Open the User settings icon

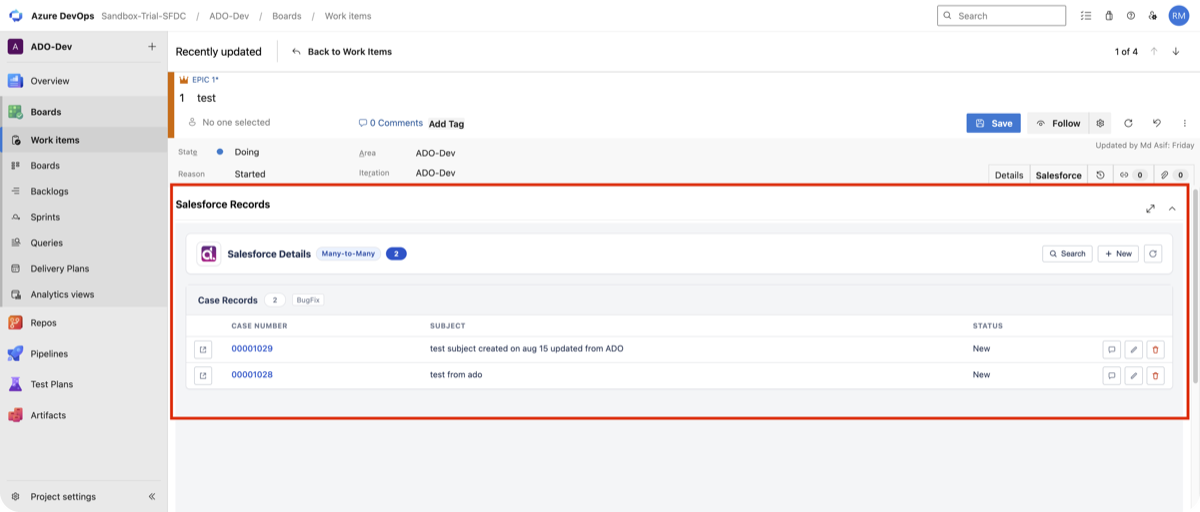pyautogui.click(x=1153, y=16)
